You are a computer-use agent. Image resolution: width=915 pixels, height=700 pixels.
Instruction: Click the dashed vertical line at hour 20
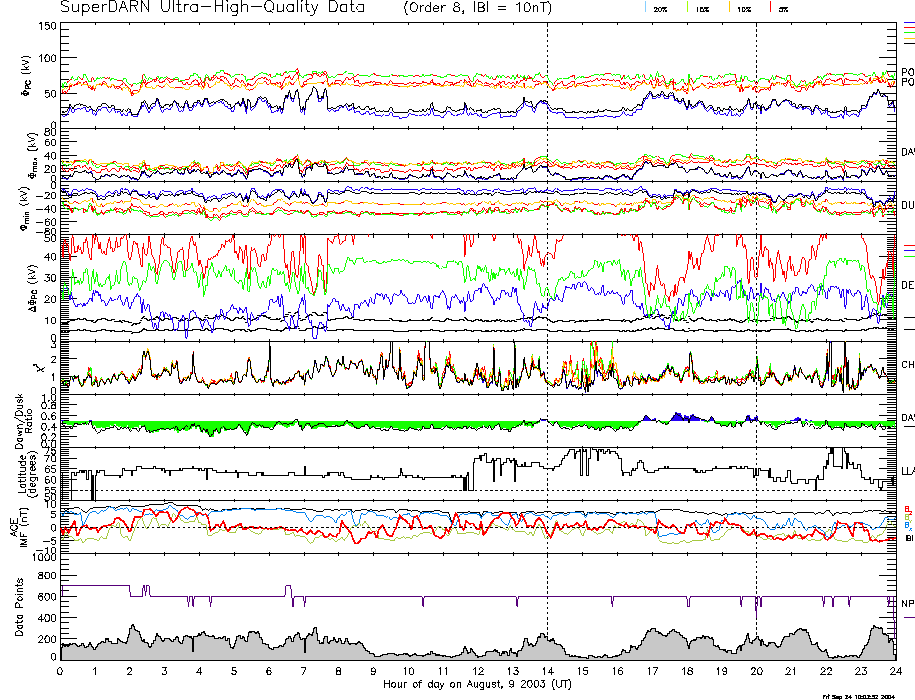(x=756, y=300)
